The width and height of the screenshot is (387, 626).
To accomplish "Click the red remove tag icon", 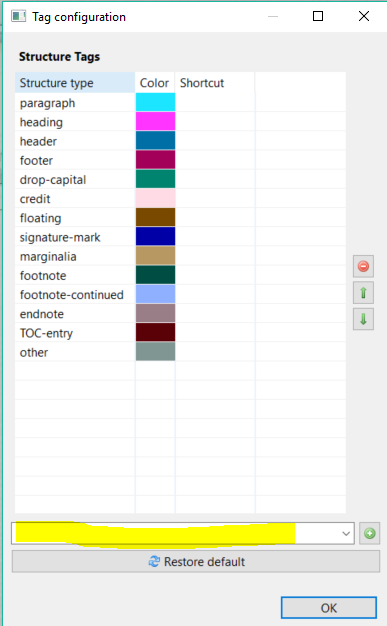I will pyautogui.click(x=363, y=266).
